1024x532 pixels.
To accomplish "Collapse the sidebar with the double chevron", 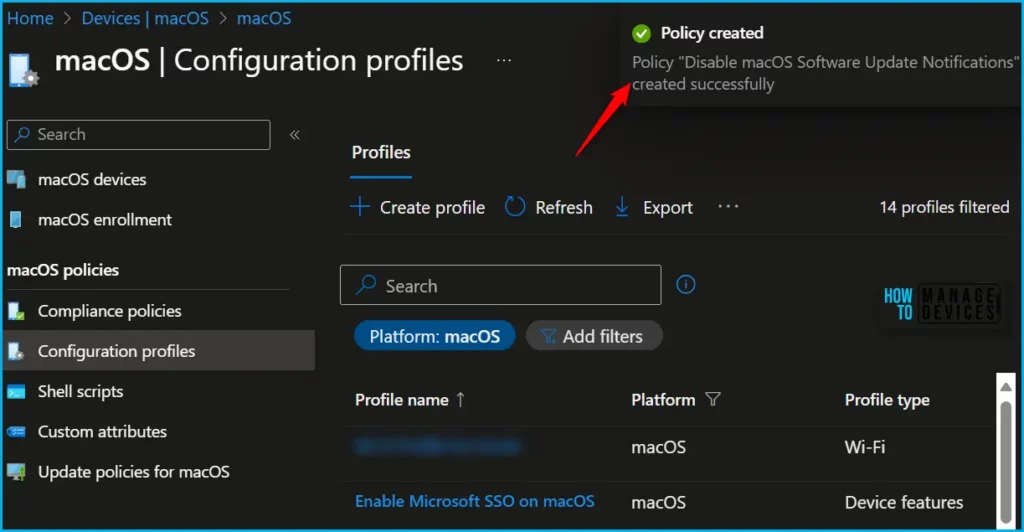I will click(x=295, y=134).
